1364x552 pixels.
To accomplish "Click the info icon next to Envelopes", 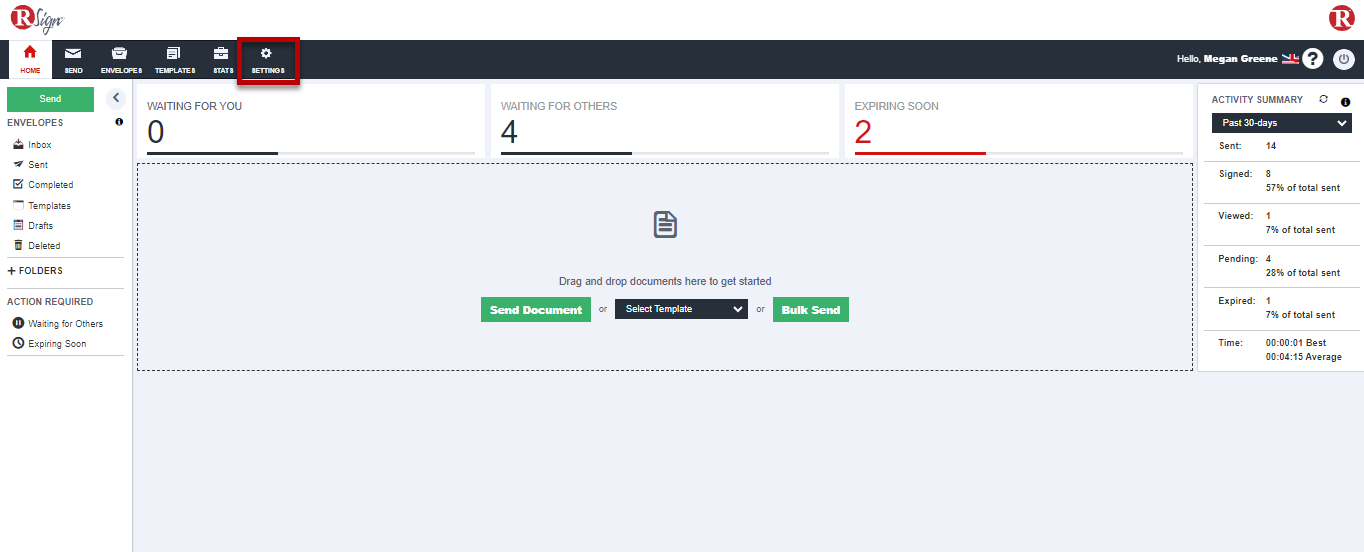I will 119,122.
